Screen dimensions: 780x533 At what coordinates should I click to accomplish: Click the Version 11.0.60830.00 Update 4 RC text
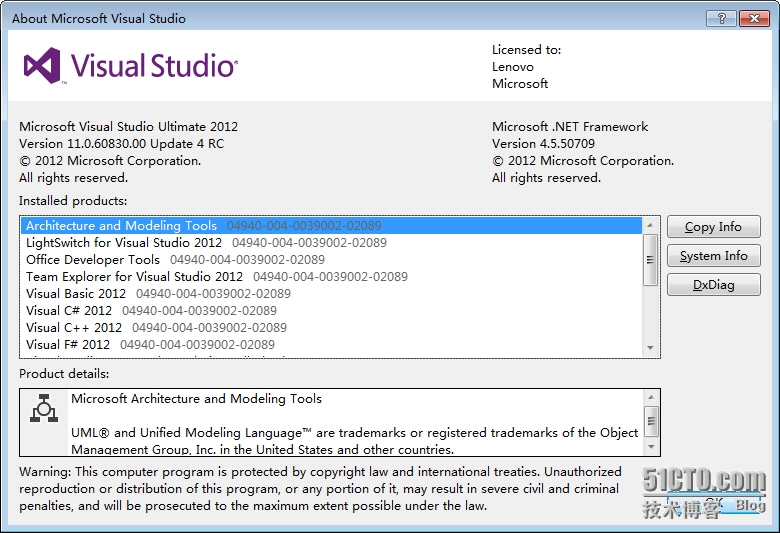(121, 144)
